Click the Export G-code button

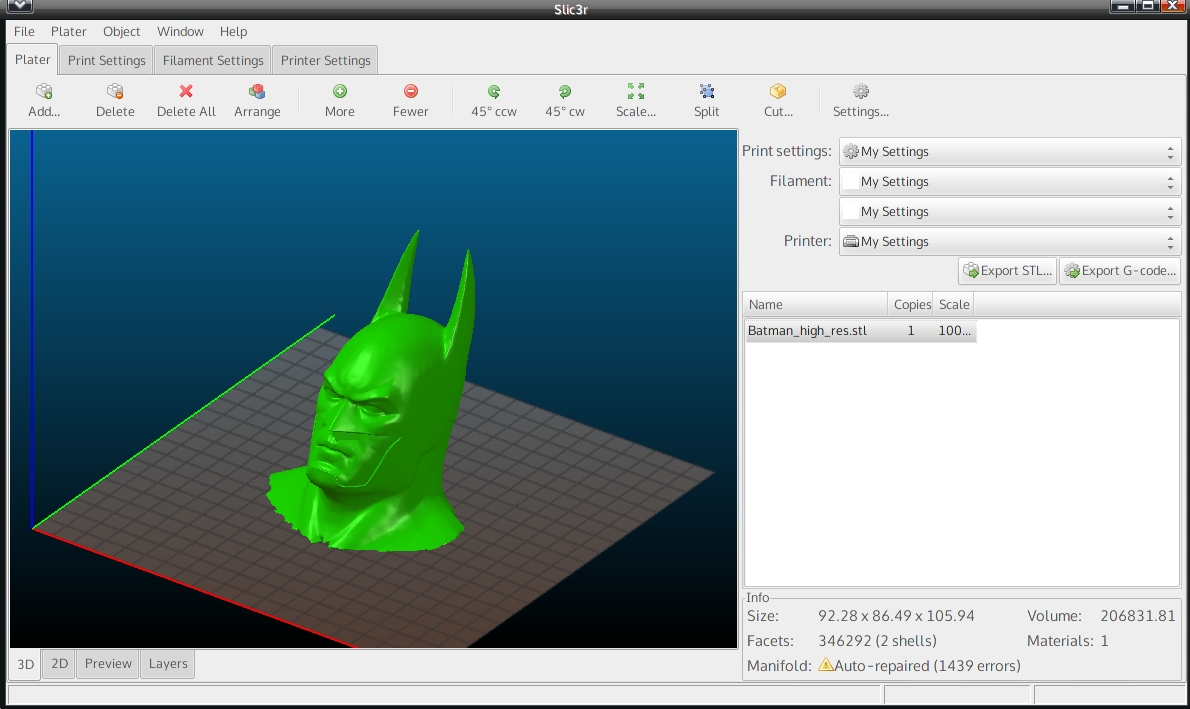tap(1120, 271)
